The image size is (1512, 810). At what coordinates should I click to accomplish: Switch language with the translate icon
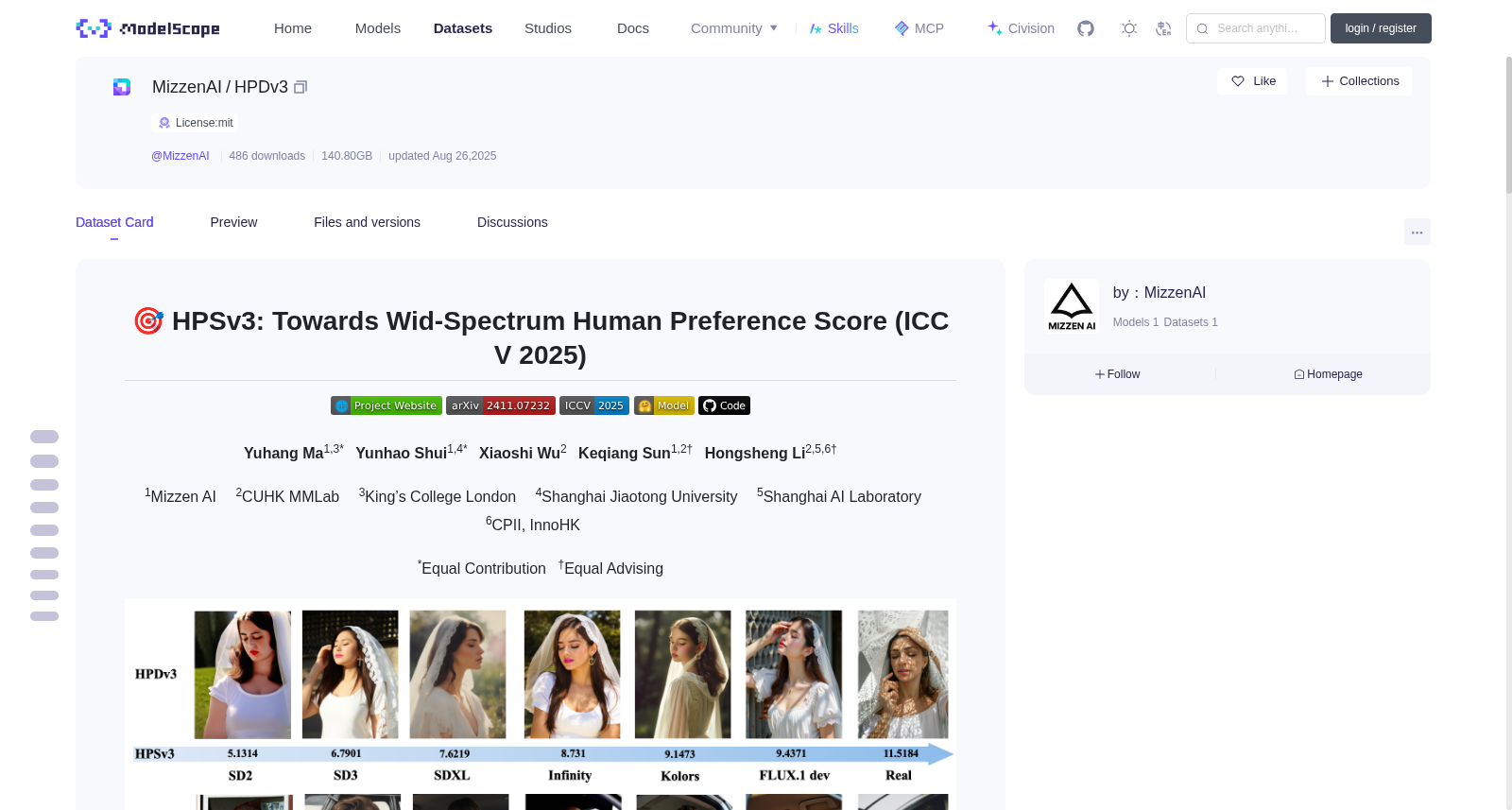[x=1164, y=28]
